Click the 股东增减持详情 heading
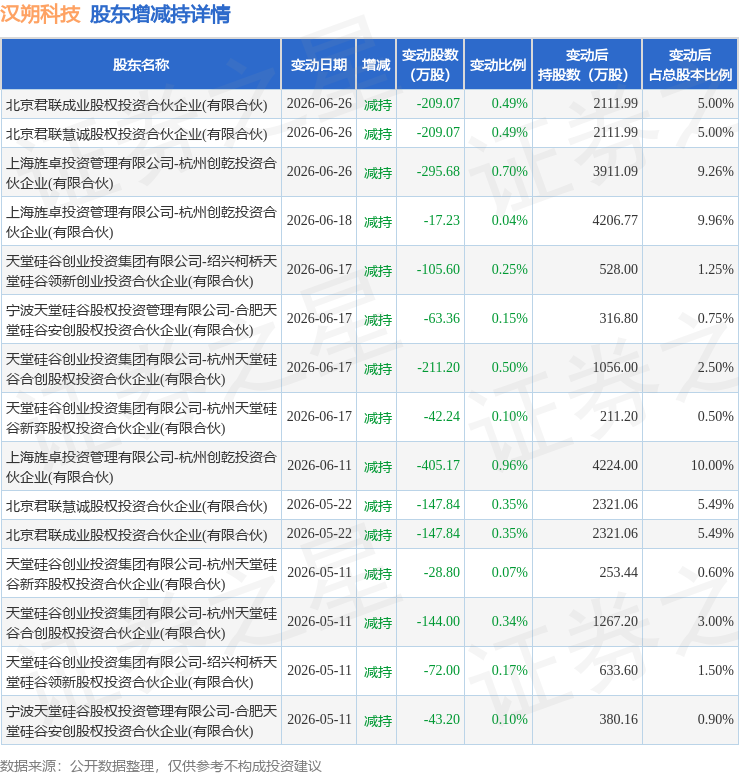 point(160,14)
